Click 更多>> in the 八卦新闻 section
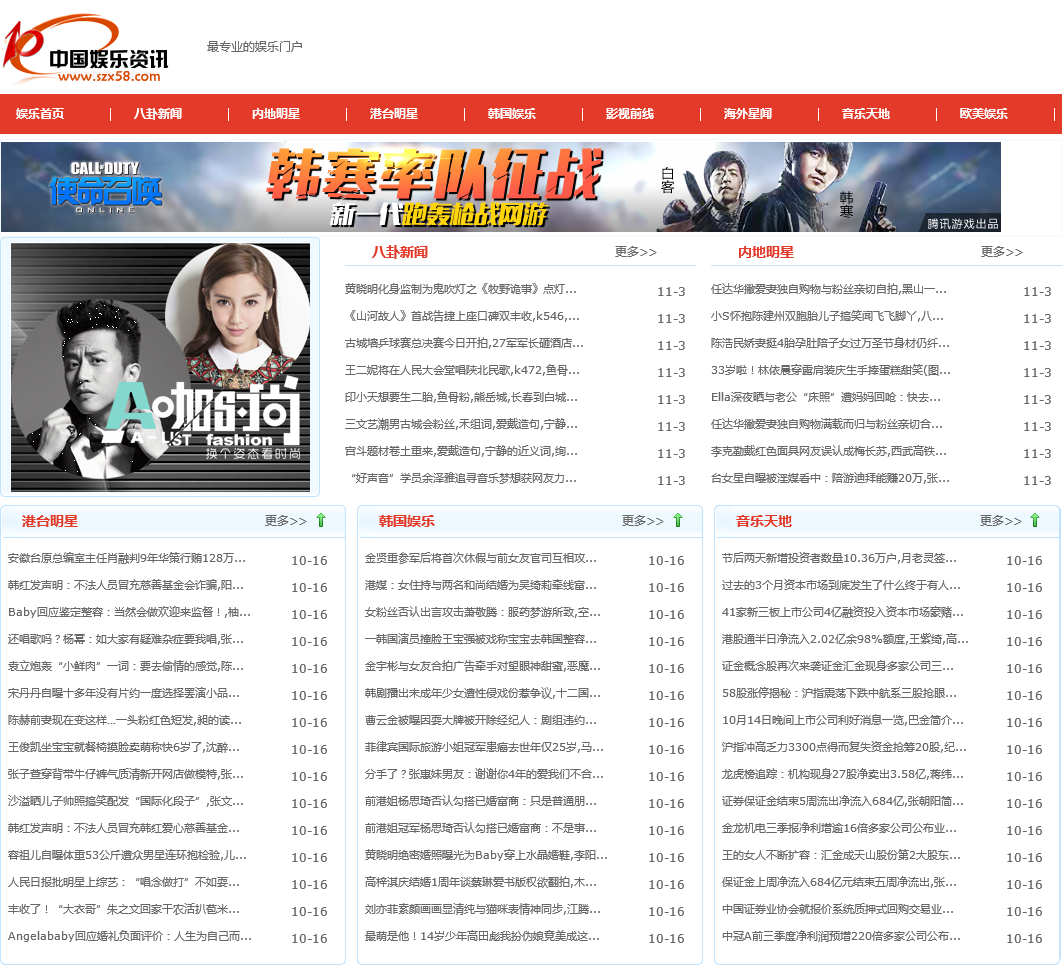This screenshot has height=965, width=1062. click(635, 252)
